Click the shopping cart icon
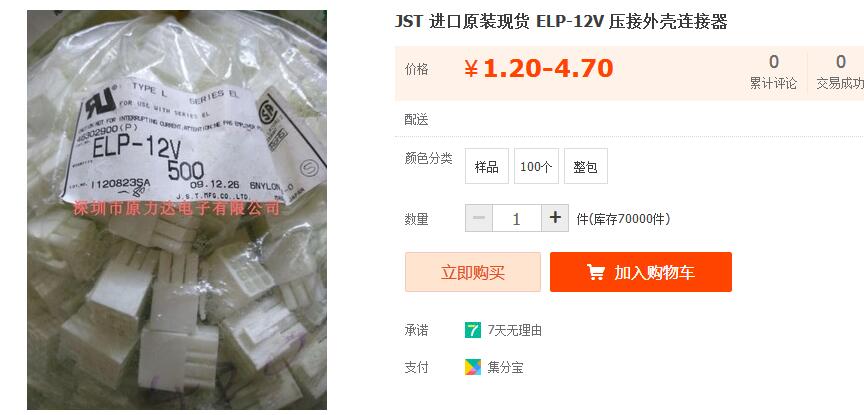The width and height of the screenshot is (864, 415). pyautogui.click(x=595, y=272)
